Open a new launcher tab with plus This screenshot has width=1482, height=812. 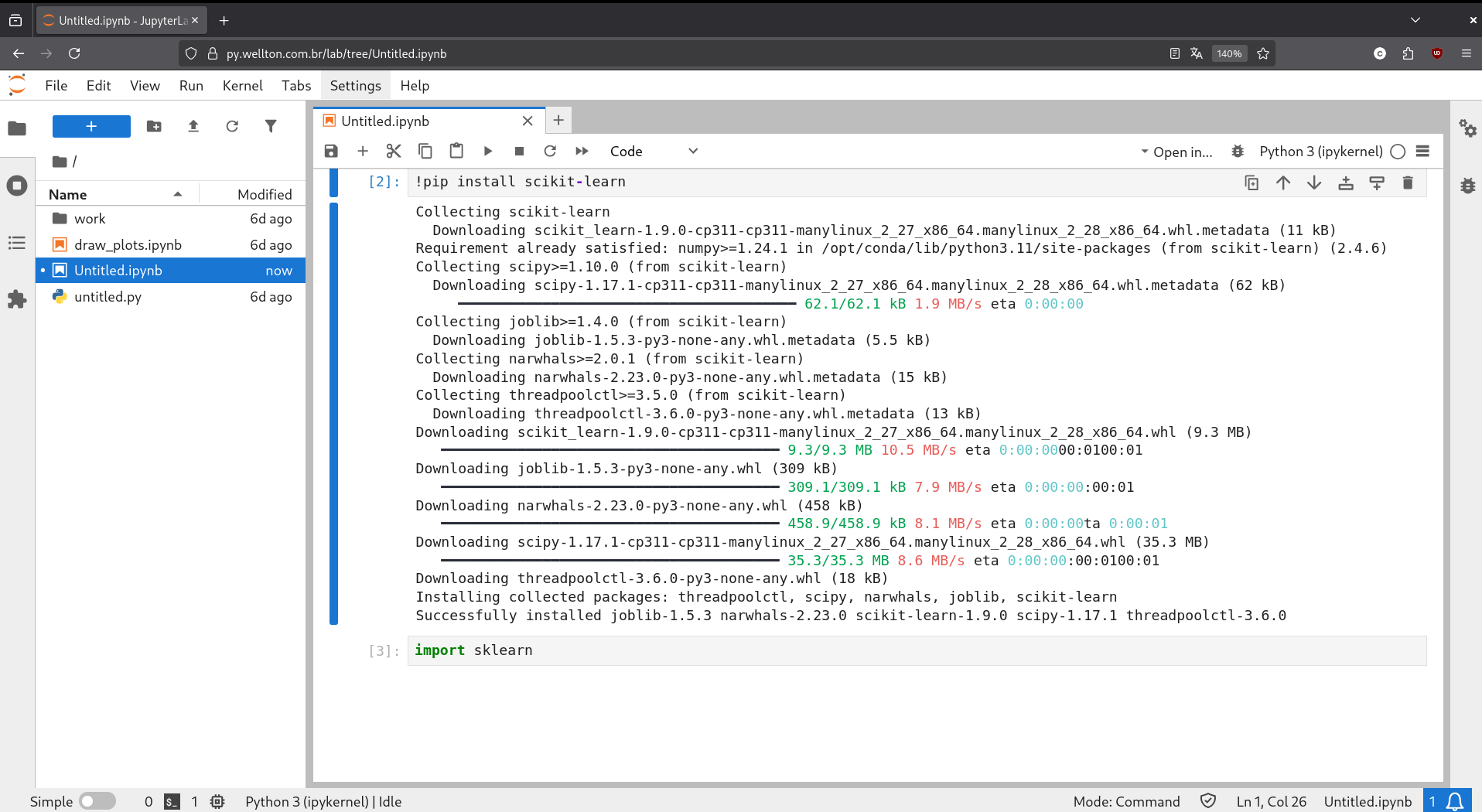(558, 120)
